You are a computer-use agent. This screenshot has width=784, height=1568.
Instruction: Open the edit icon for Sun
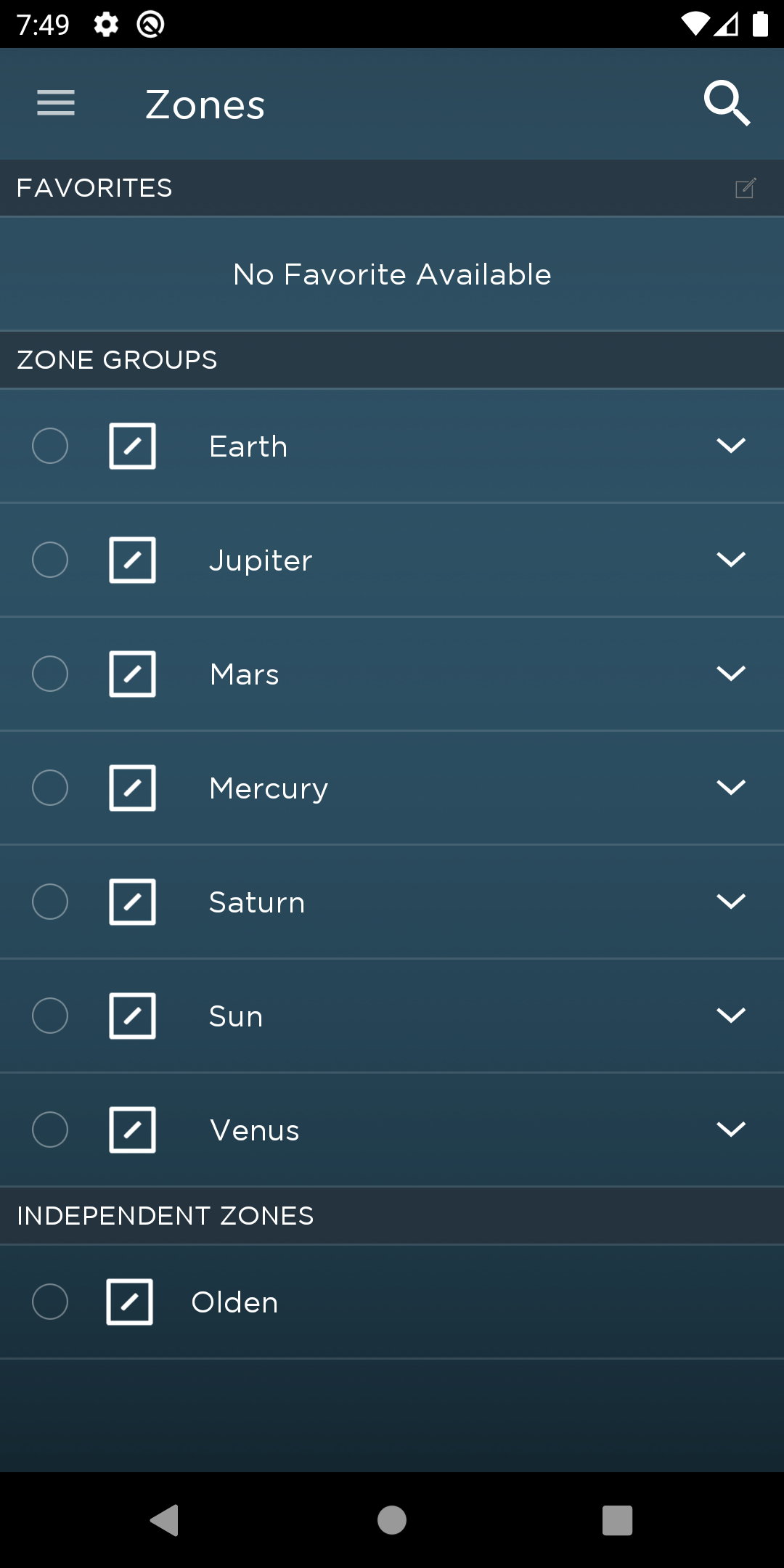coord(132,1016)
